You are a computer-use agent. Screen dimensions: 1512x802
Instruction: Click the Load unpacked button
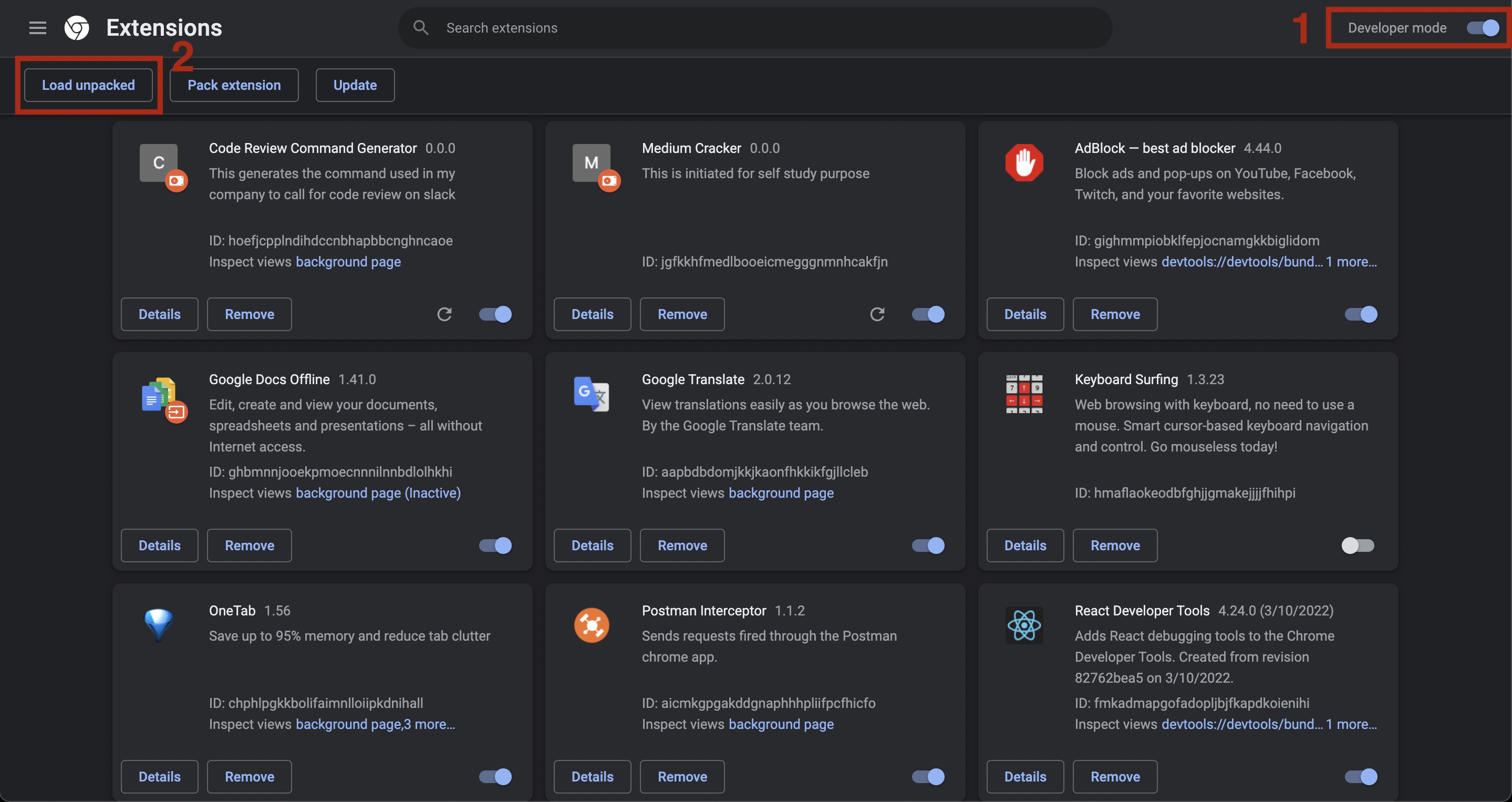click(x=88, y=85)
